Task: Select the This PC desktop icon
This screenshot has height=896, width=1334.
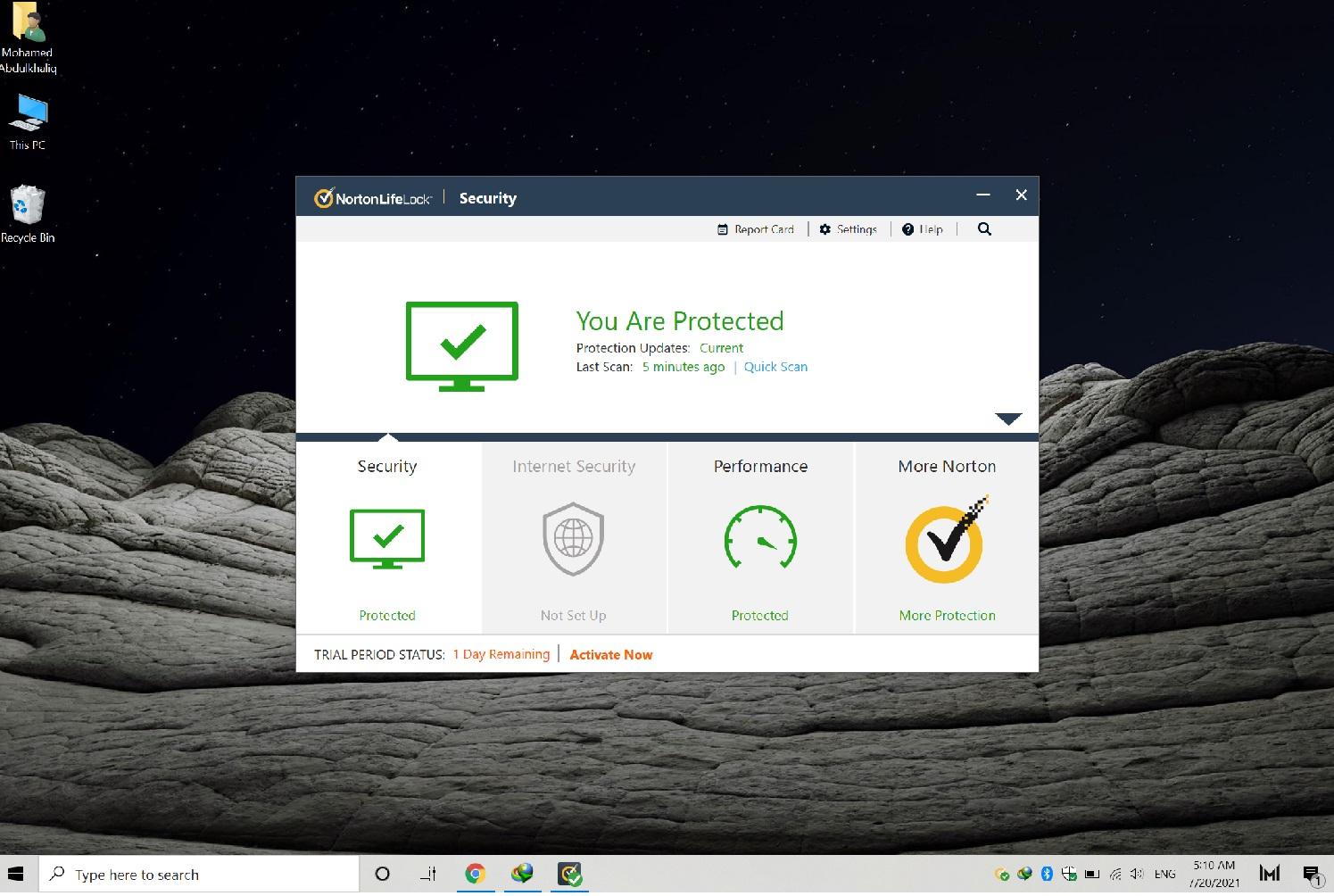Action: [x=28, y=121]
